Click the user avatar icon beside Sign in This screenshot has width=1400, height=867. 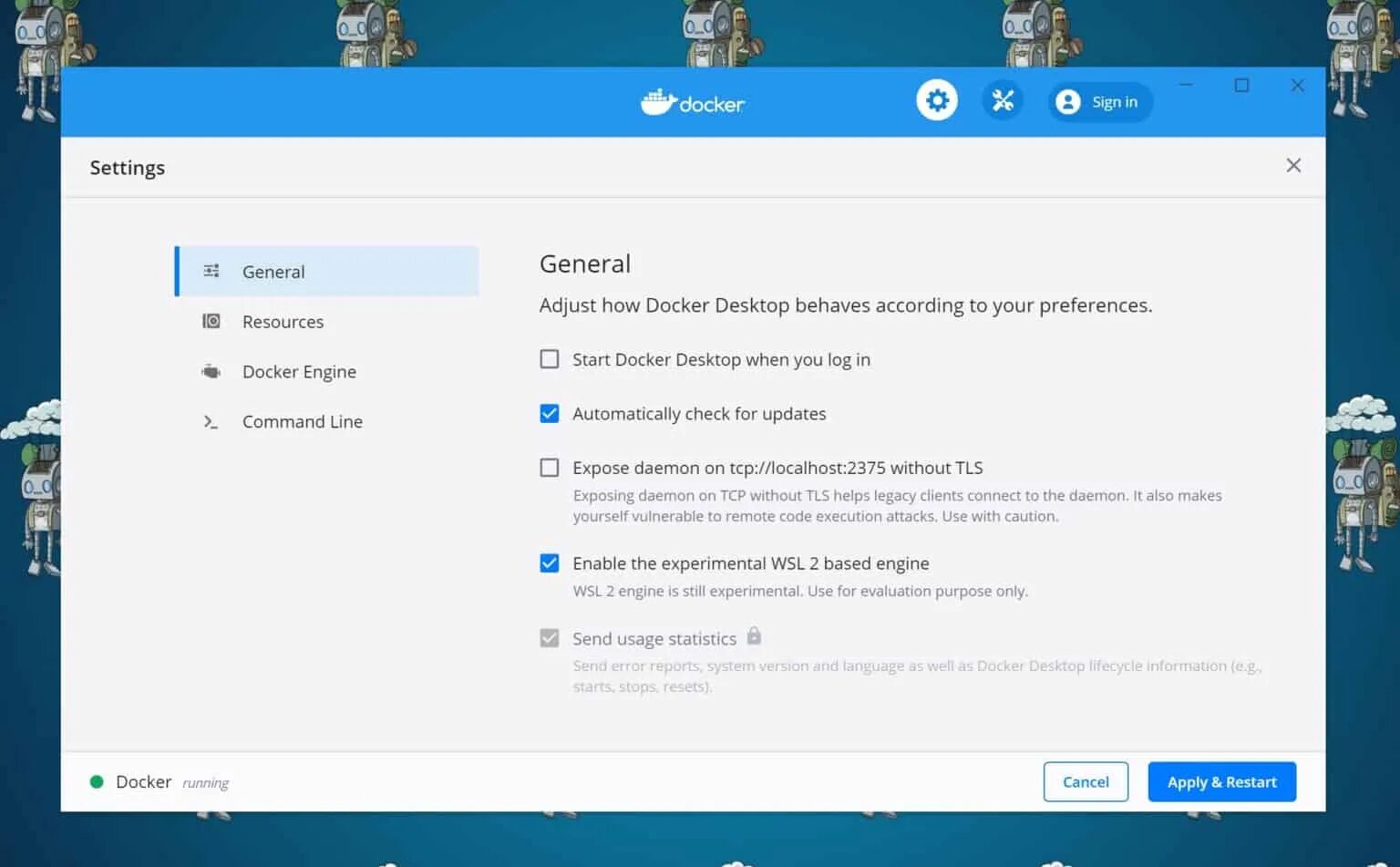pos(1067,102)
